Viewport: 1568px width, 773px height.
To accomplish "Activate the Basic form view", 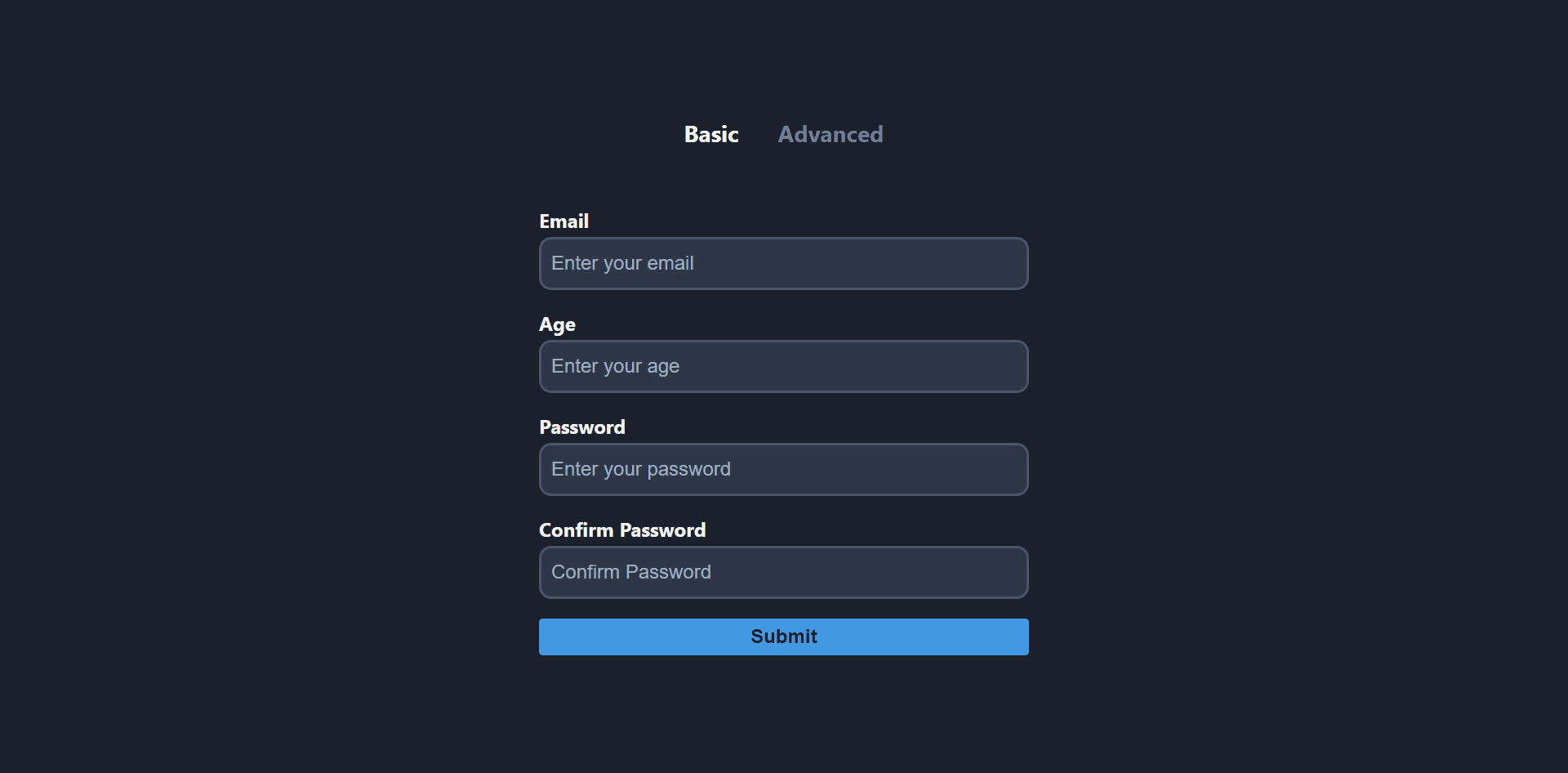I will tap(711, 134).
